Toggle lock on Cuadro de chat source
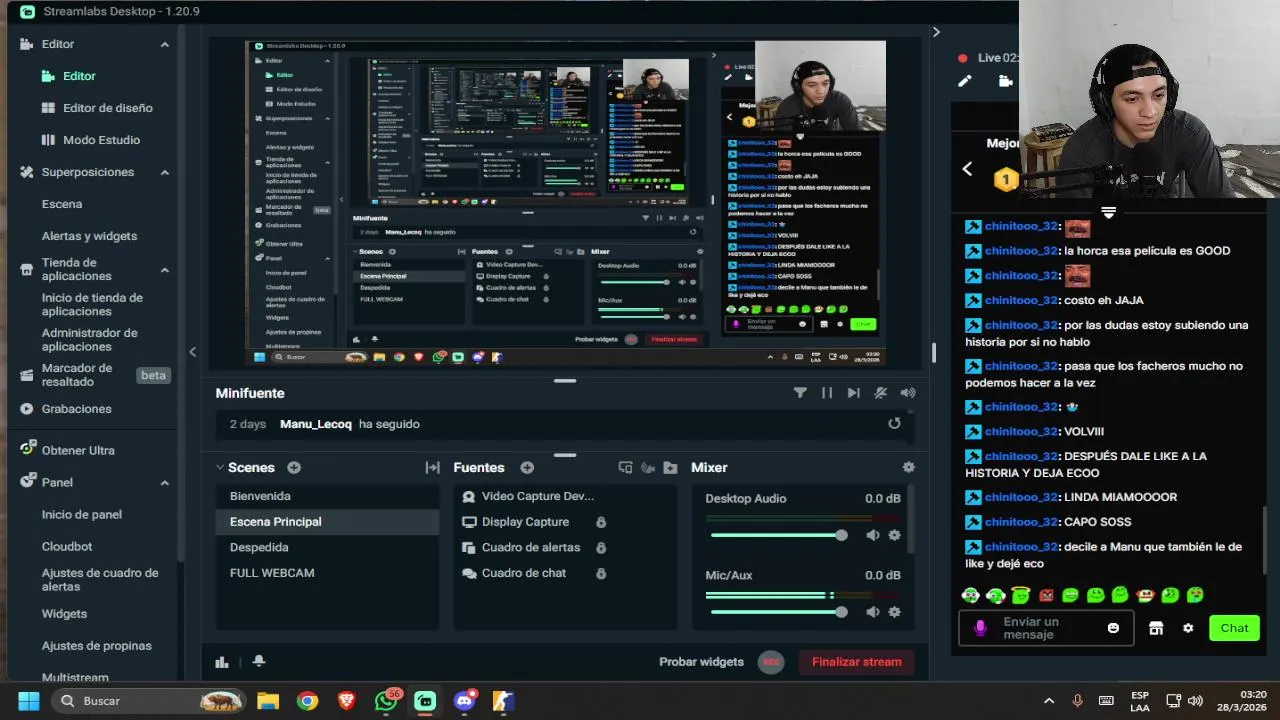 click(x=601, y=573)
